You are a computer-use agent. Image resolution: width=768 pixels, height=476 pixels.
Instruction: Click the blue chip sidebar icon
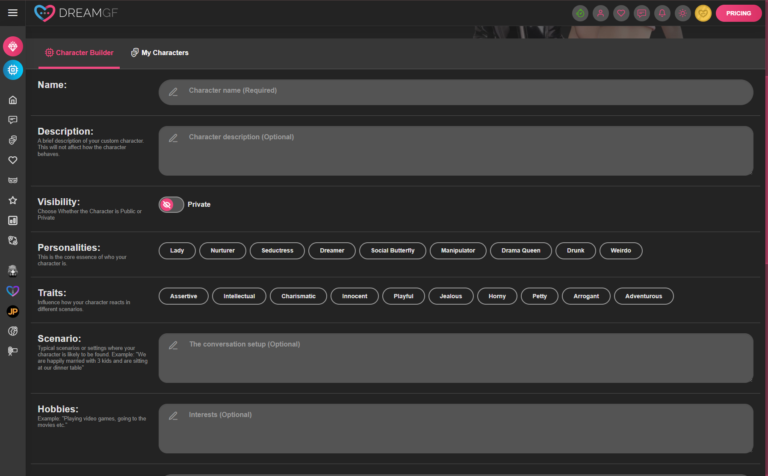point(13,69)
